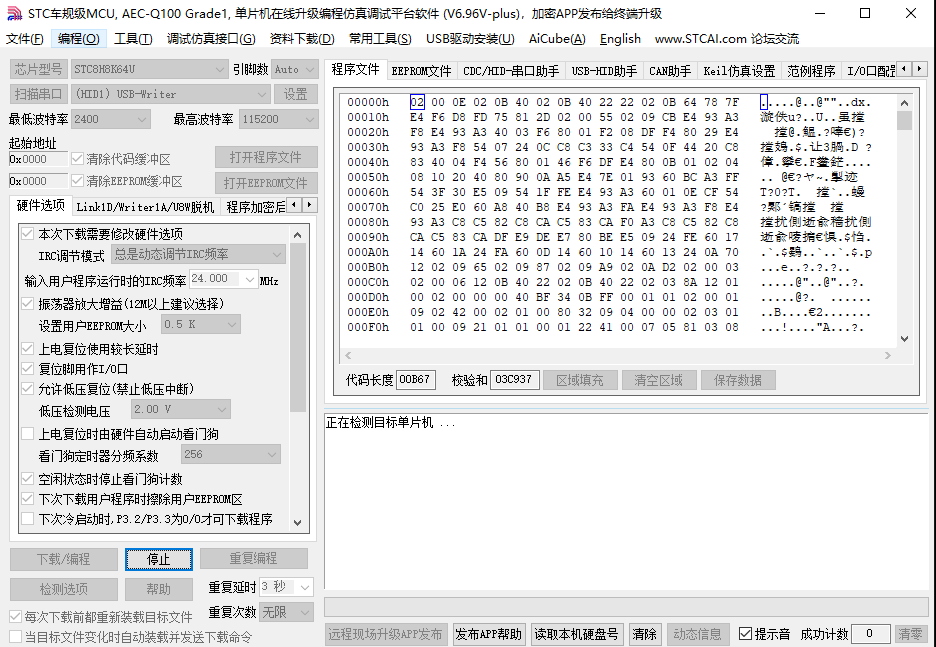The height and width of the screenshot is (647, 936).
Task: Toggle 振荡器放大增益 checkbox
Action: point(27,304)
